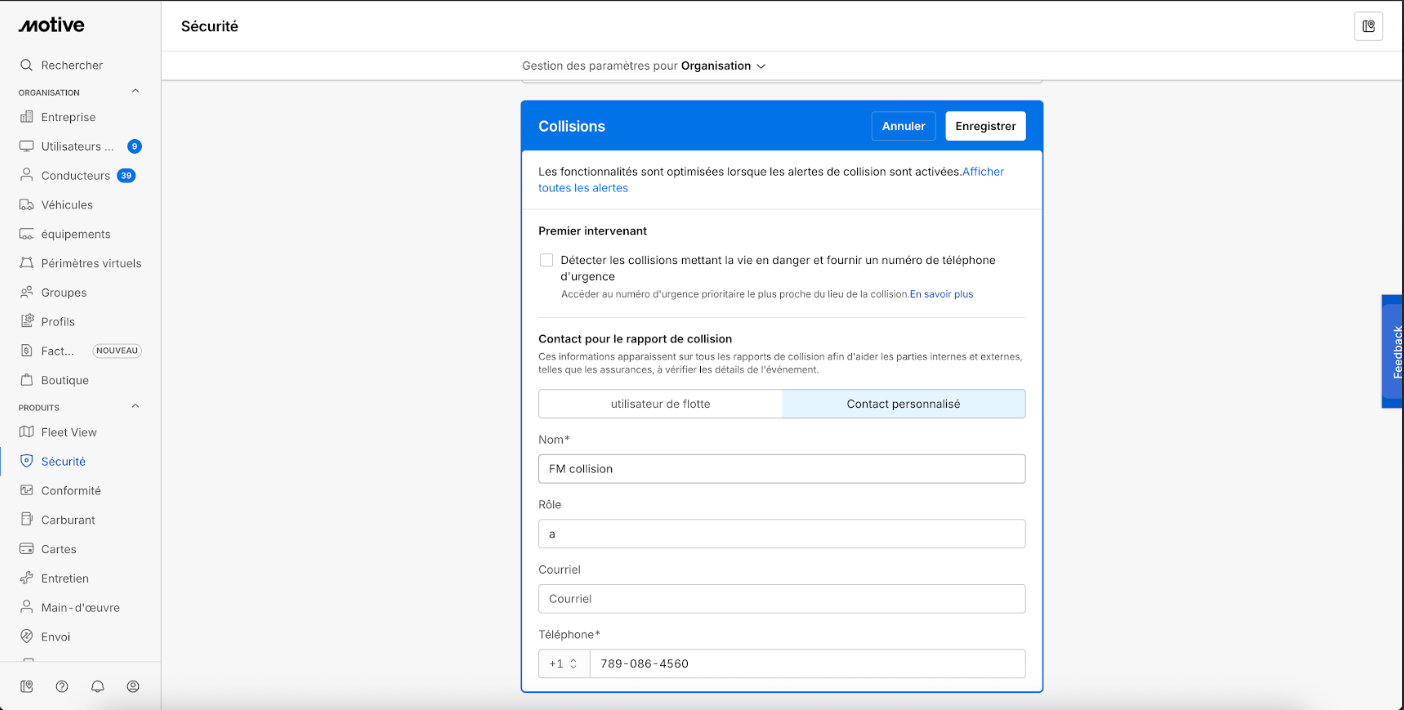Enable life-threatening collision detection checkbox

click(547, 260)
